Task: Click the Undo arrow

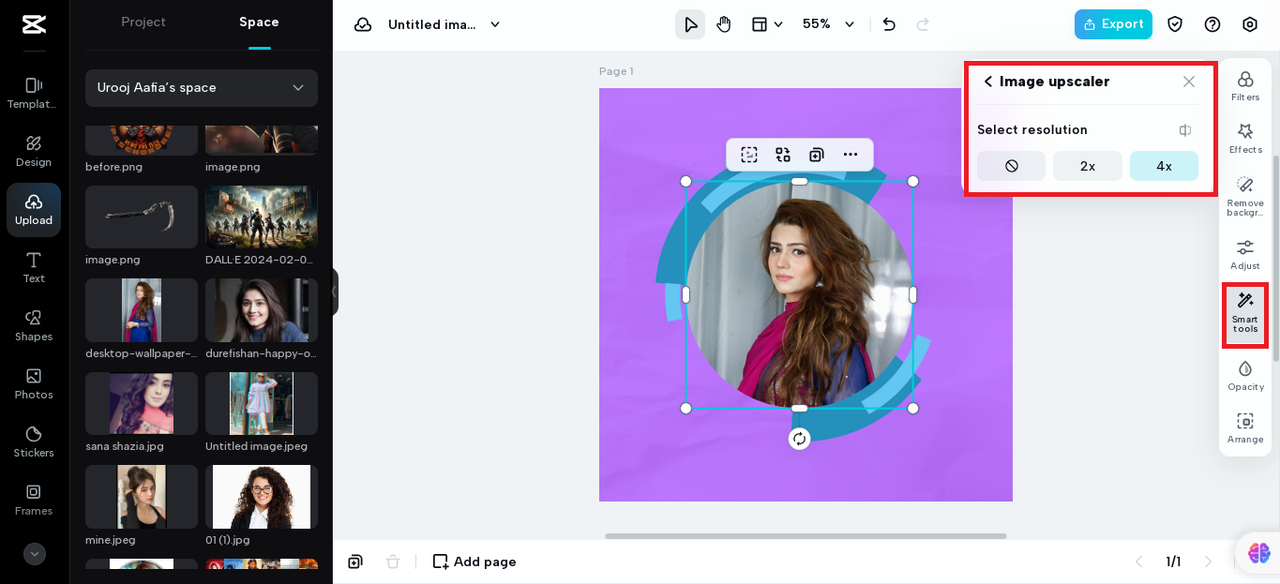Action: (x=889, y=24)
